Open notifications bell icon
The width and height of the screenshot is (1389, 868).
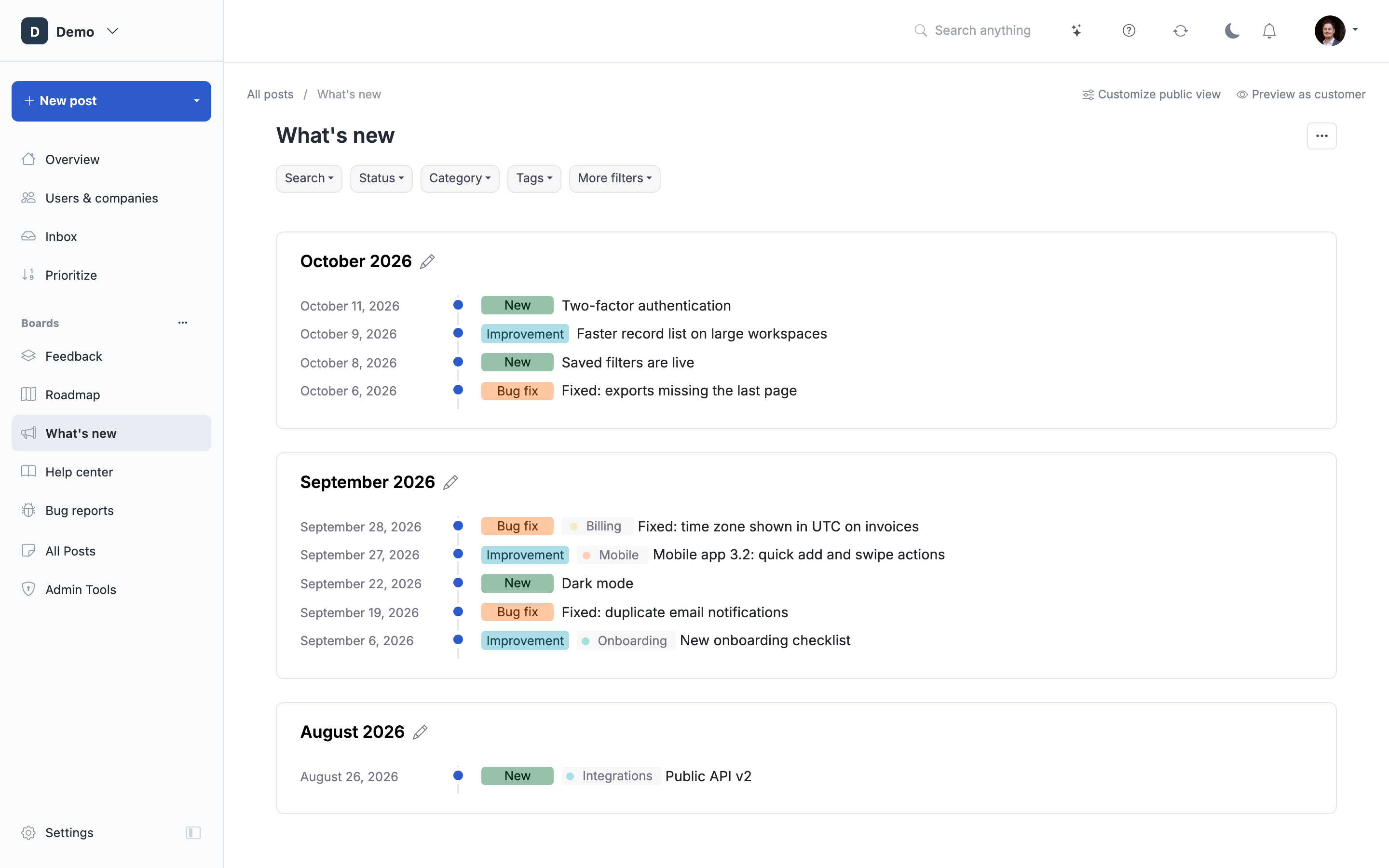point(1269,30)
